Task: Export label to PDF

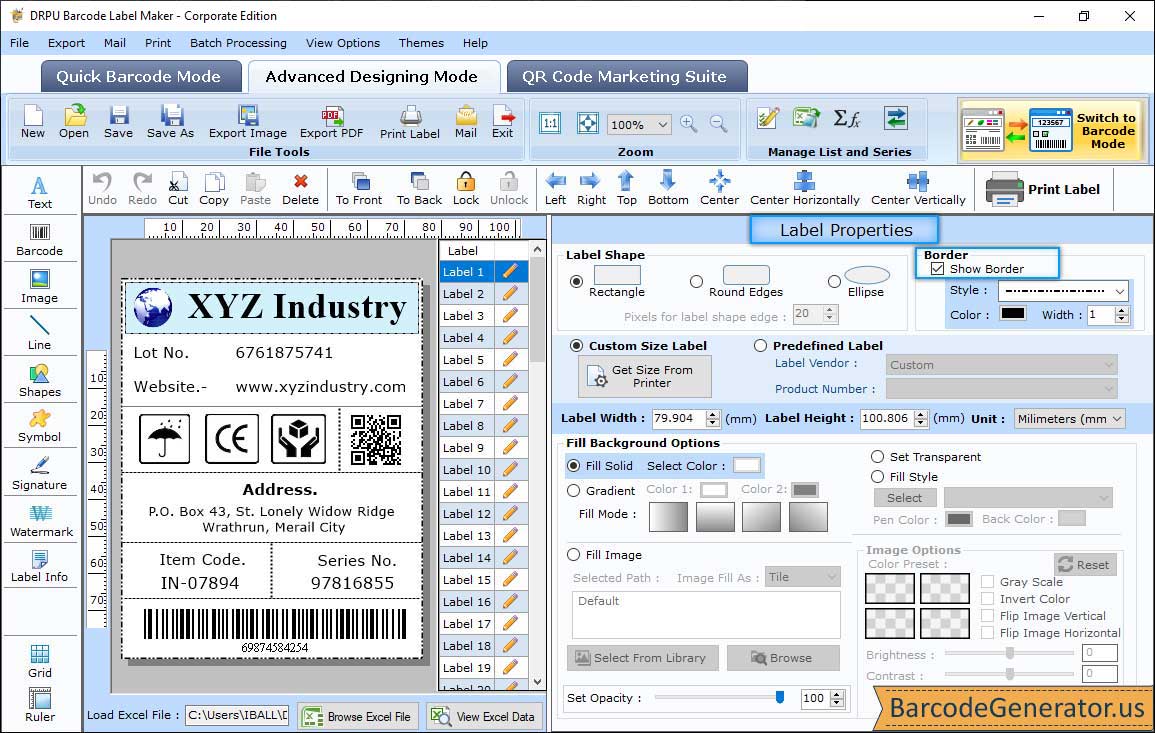Action: pos(331,122)
